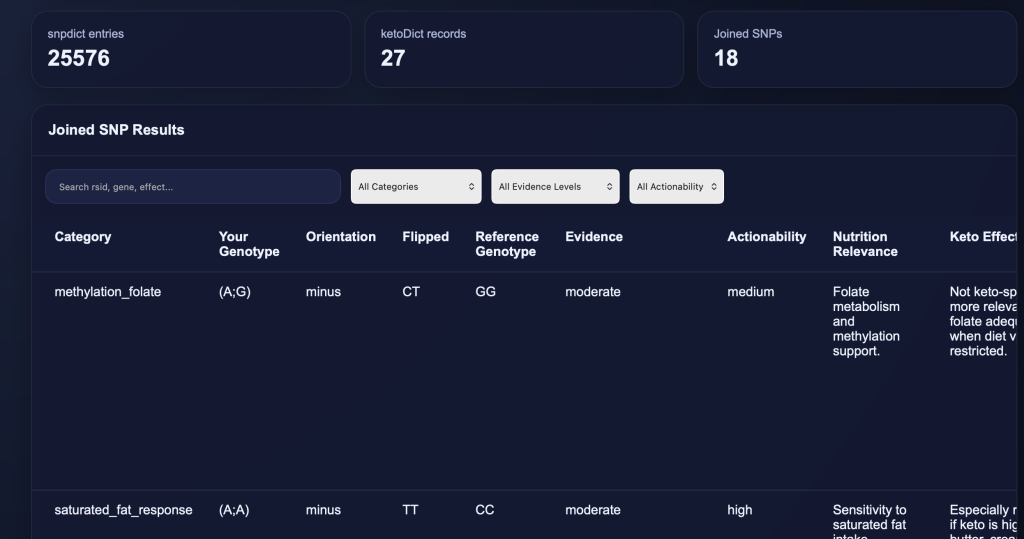Click the Reference Genotype column header
Viewport: 1024px width, 539px height.
click(506, 244)
